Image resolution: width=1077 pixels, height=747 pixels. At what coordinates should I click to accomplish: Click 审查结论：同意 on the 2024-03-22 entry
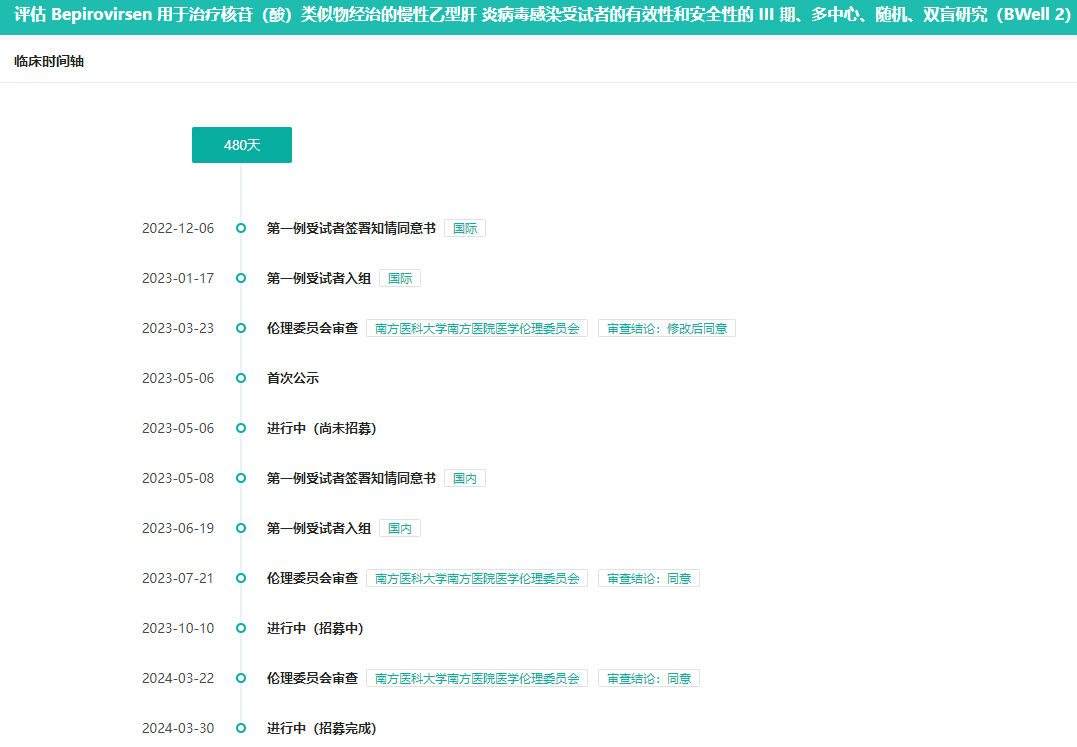649,678
